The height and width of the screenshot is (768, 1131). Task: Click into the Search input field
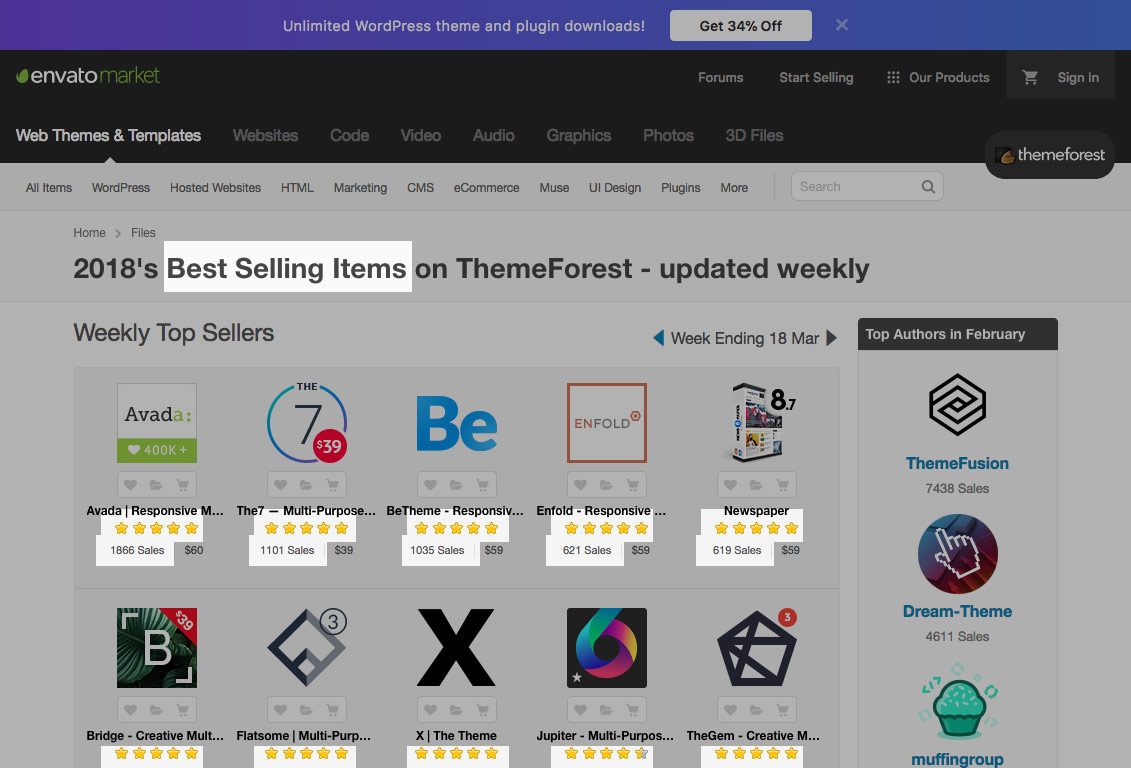(855, 187)
